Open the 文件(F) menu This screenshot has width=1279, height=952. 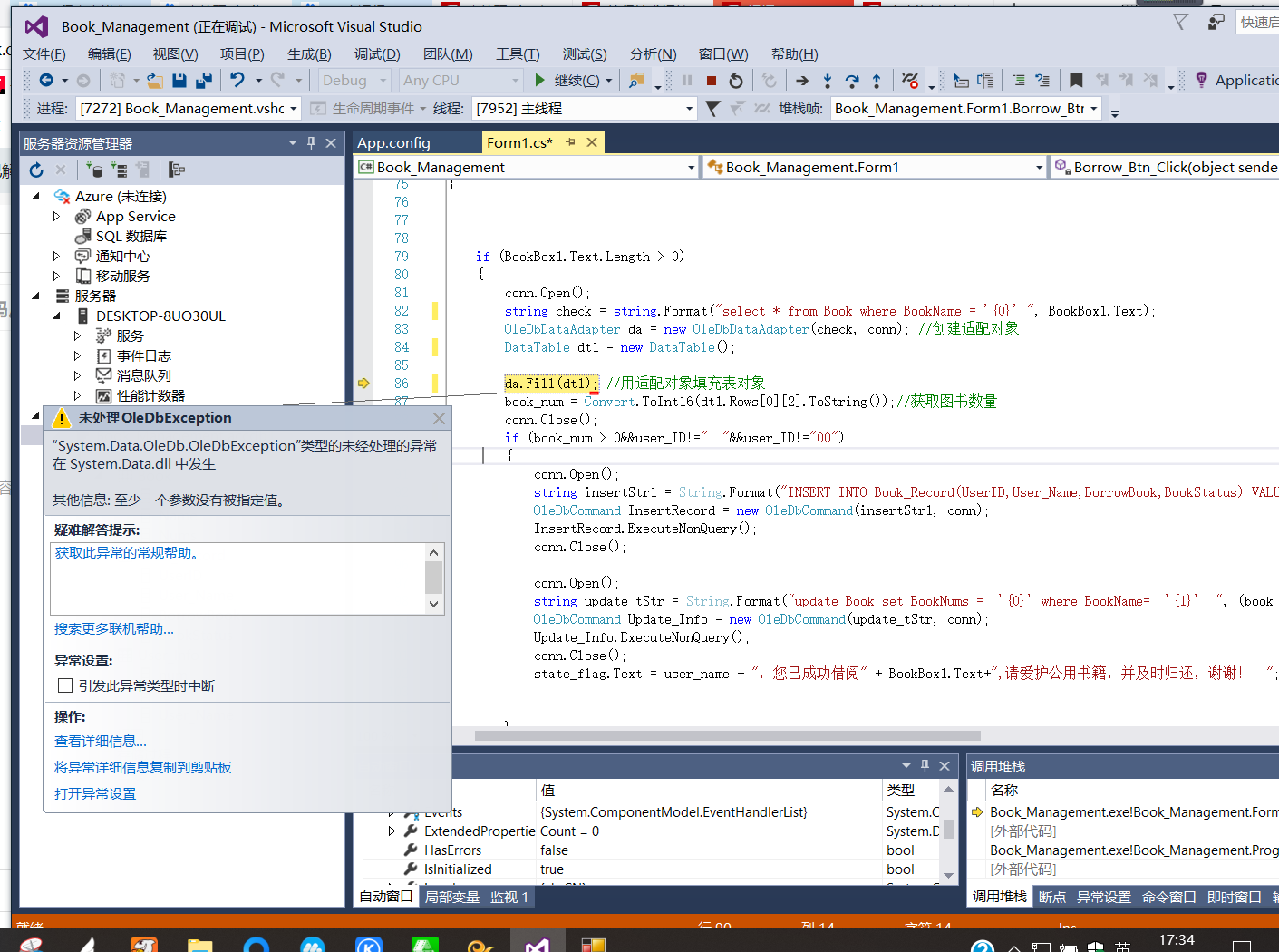pyautogui.click(x=44, y=54)
